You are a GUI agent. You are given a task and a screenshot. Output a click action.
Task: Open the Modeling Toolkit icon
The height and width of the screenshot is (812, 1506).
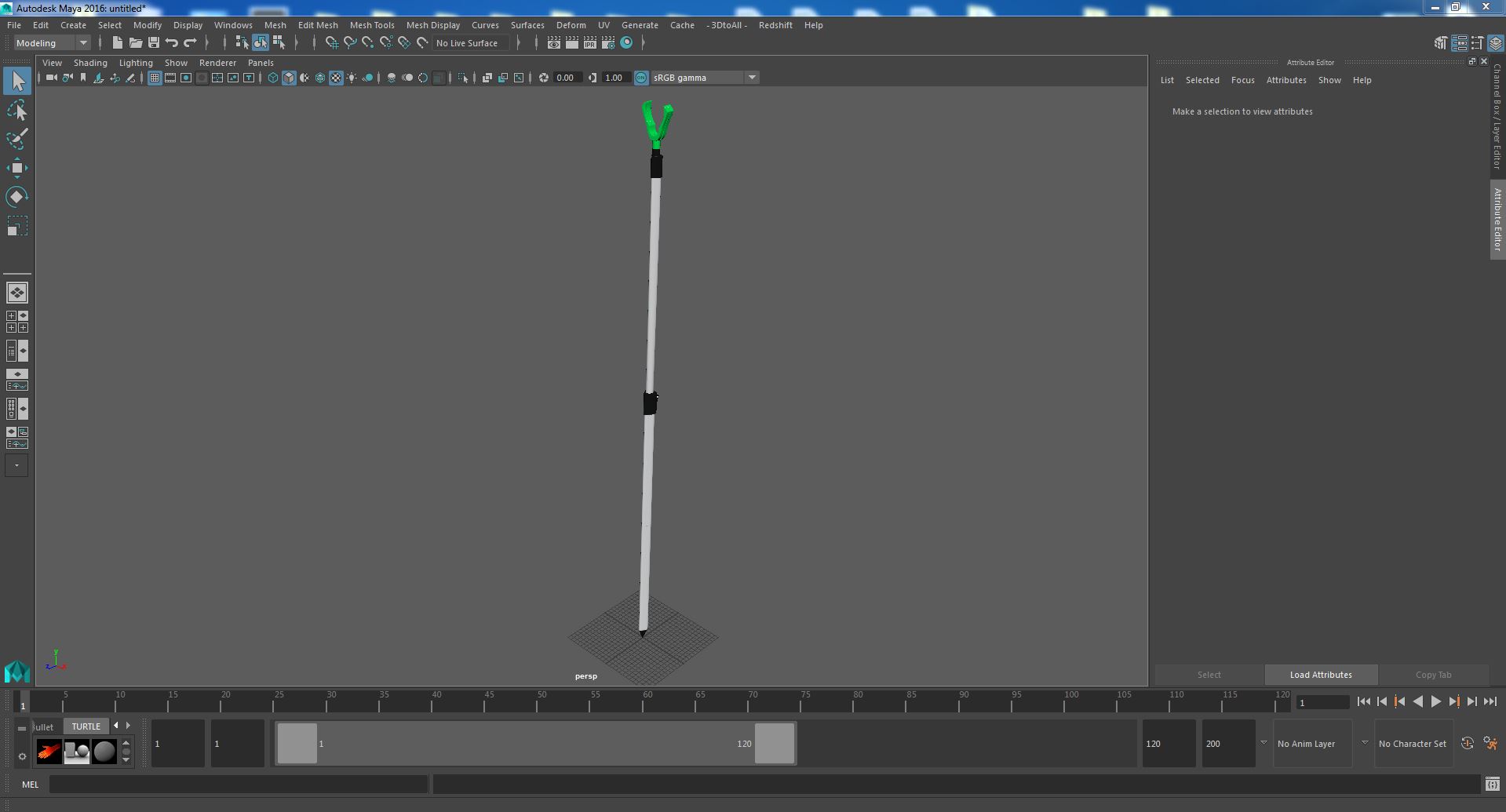point(1441,43)
